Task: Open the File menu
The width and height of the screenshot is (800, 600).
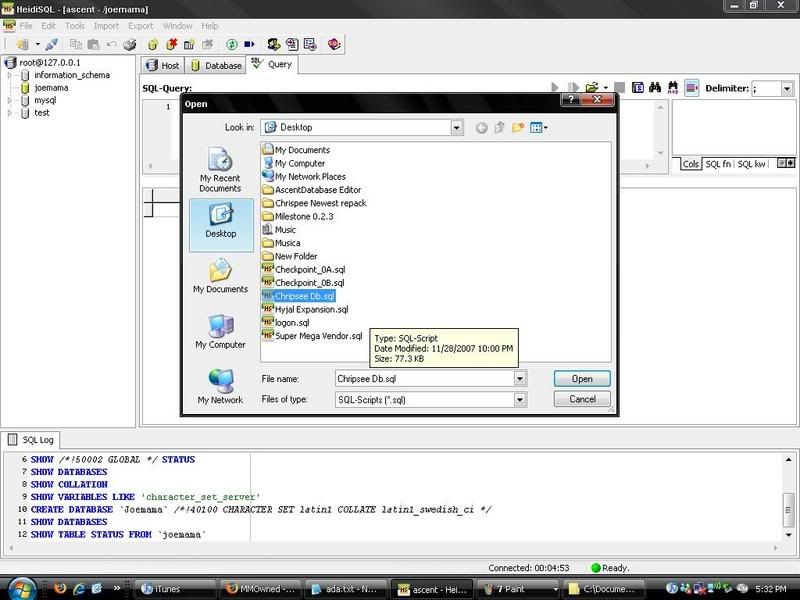Action: (26, 26)
